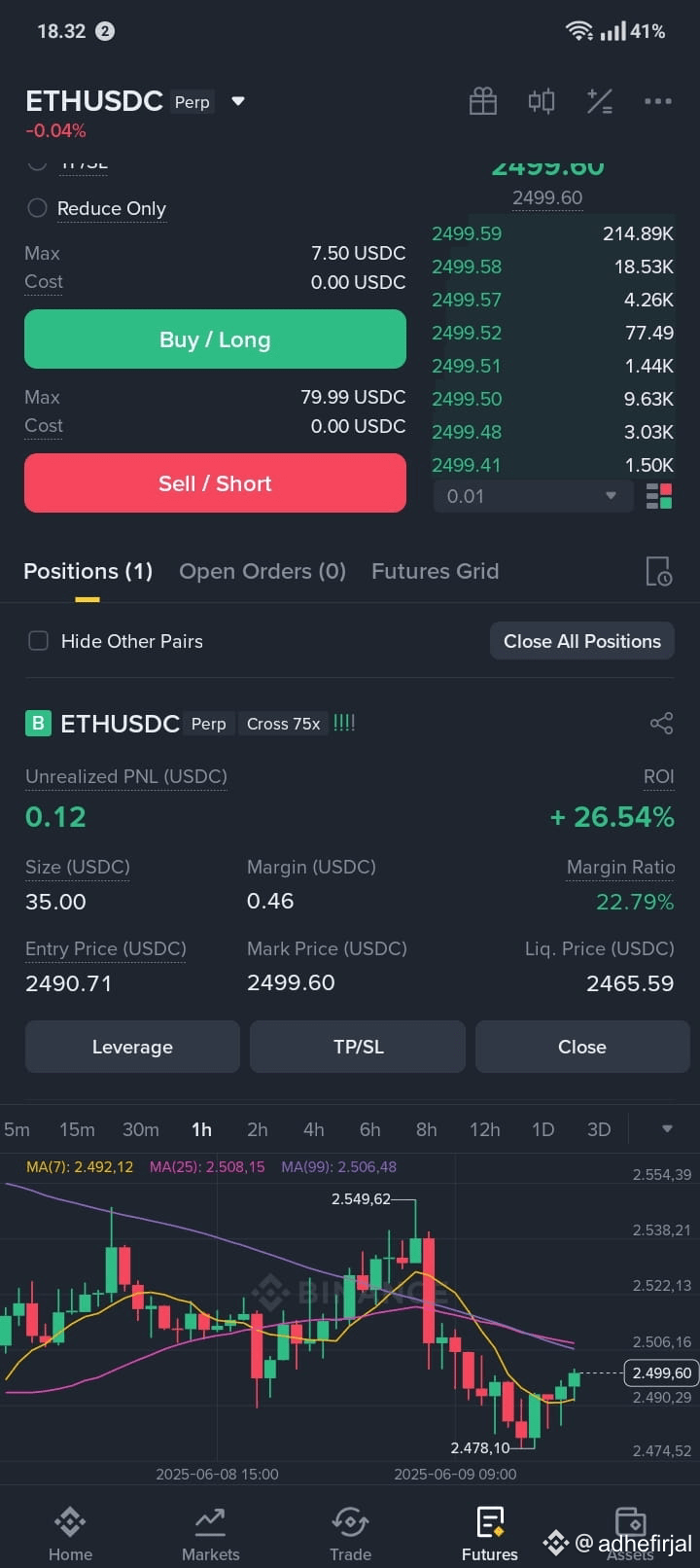Share the ETHUSDC position
The width and height of the screenshot is (700, 1568).
coord(661,724)
